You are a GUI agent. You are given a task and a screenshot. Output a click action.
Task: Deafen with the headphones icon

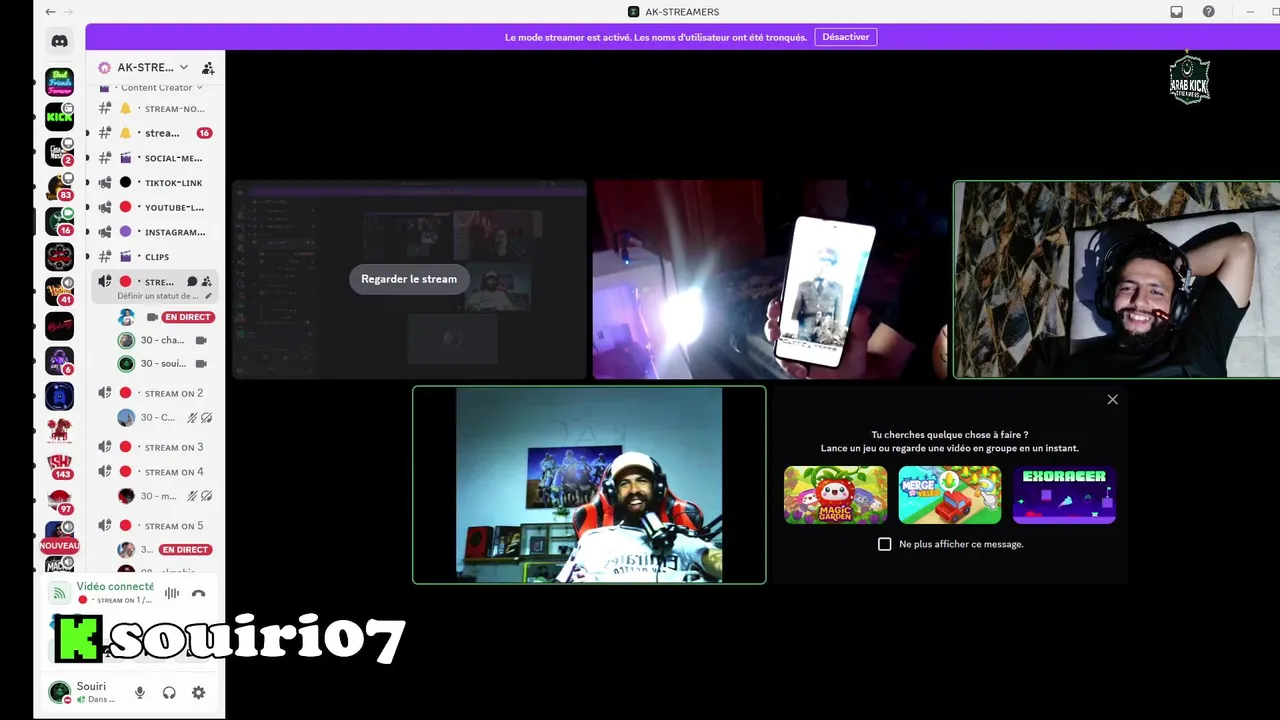pyautogui.click(x=169, y=692)
